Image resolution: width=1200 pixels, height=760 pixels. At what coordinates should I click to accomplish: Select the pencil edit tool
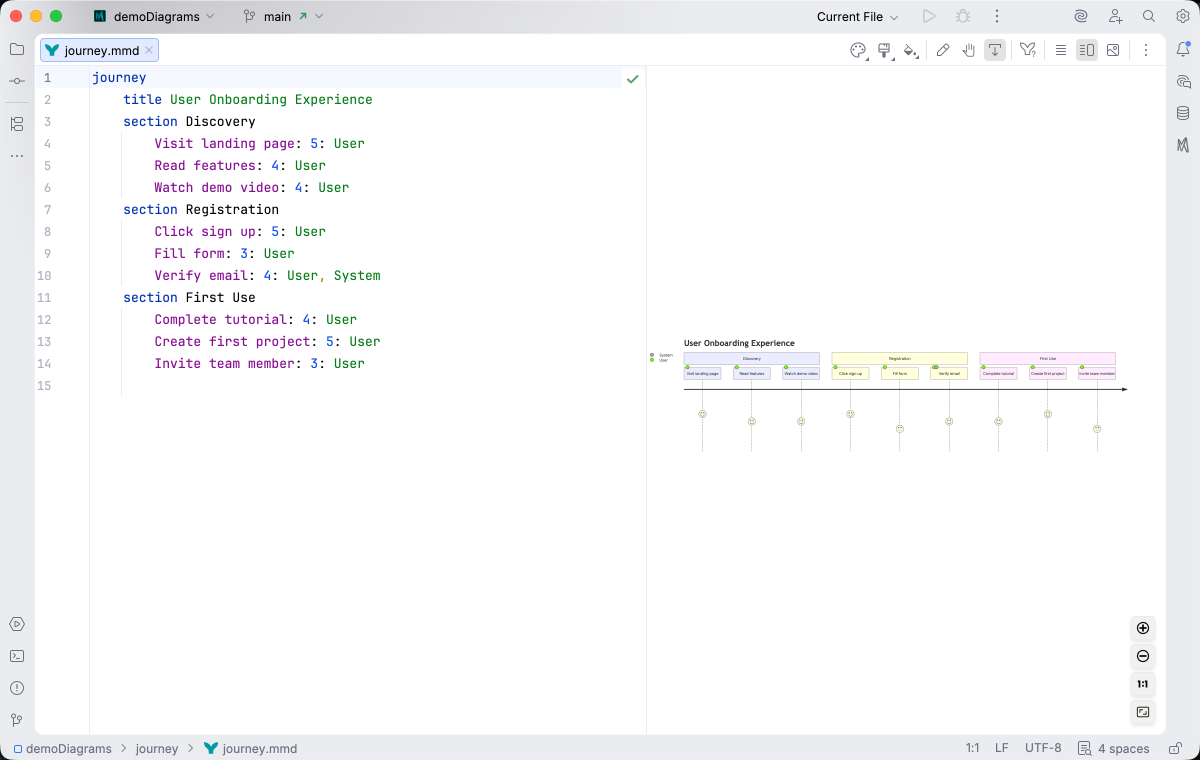pos(943,50)
